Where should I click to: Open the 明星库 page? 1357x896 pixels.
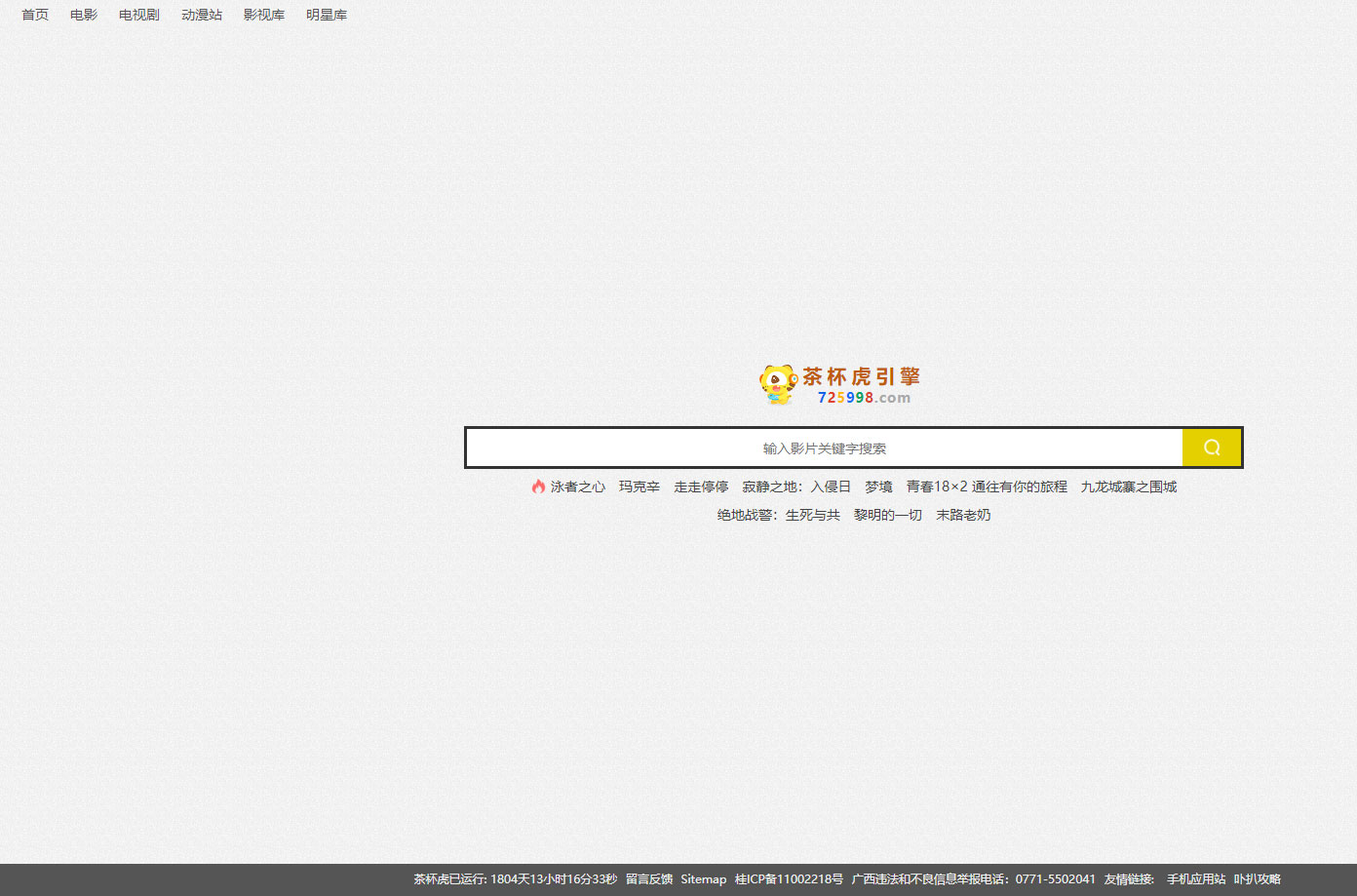[x=327, y=15]
